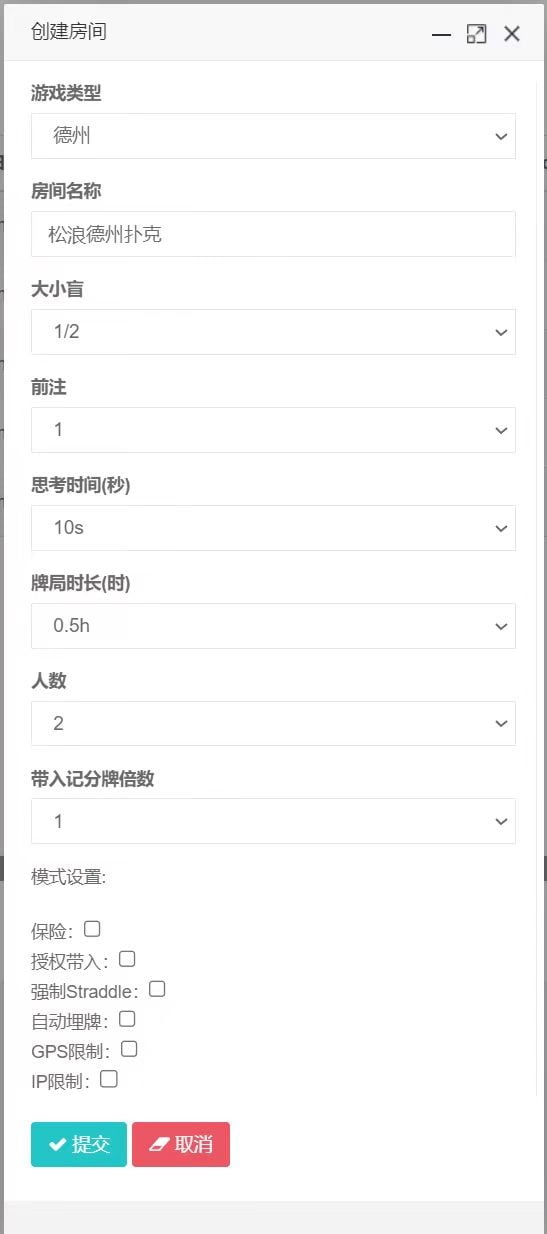Open the 带入记分牌倍数 dropdown
The height and width of the screenshot is (1234, 547).
point(273,821)
